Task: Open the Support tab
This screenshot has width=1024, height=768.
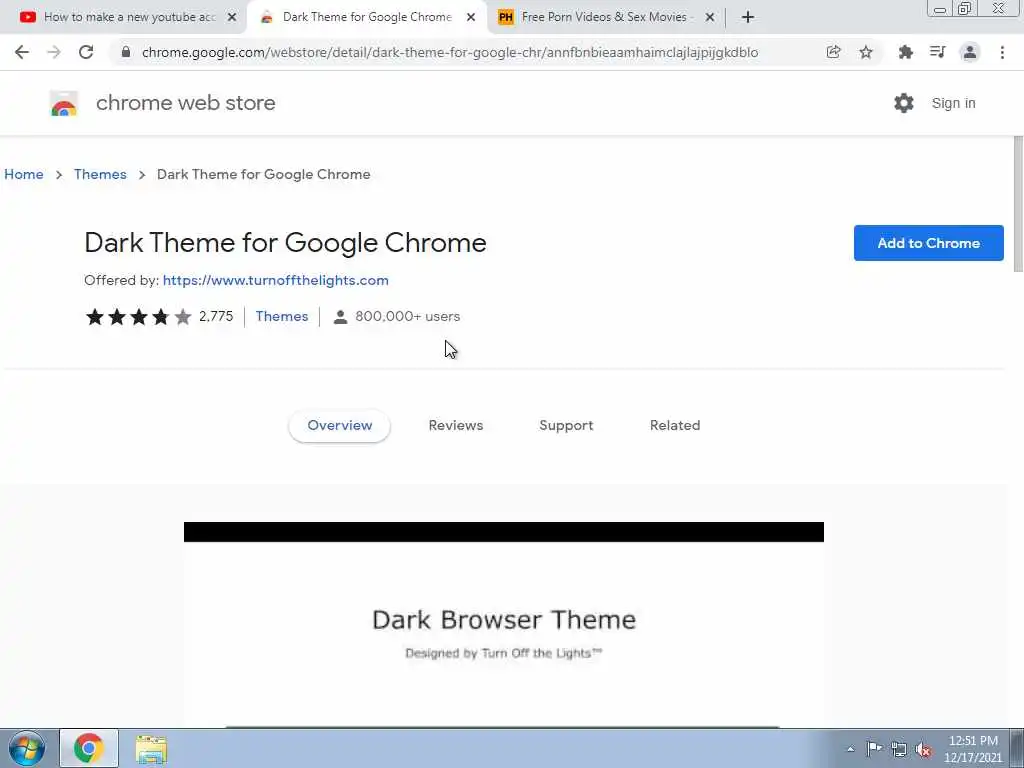Action: [x=566, y=425]
